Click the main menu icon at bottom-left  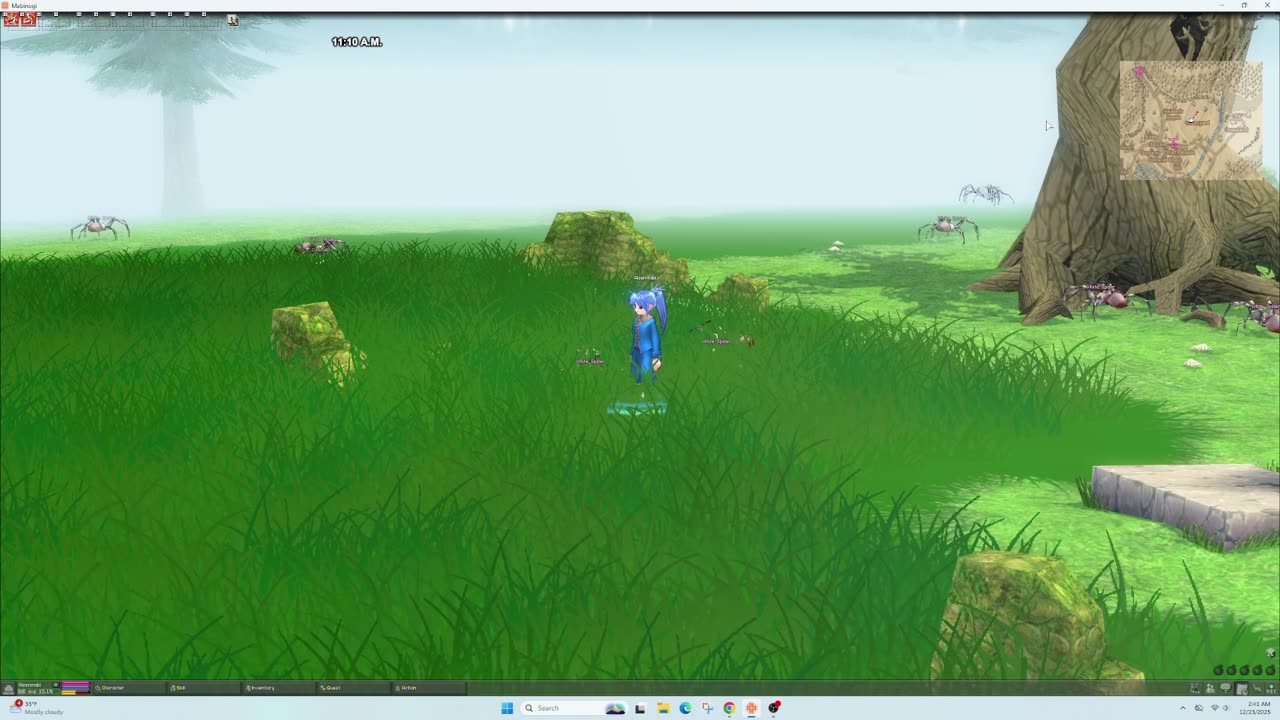[x=9, y=688]
